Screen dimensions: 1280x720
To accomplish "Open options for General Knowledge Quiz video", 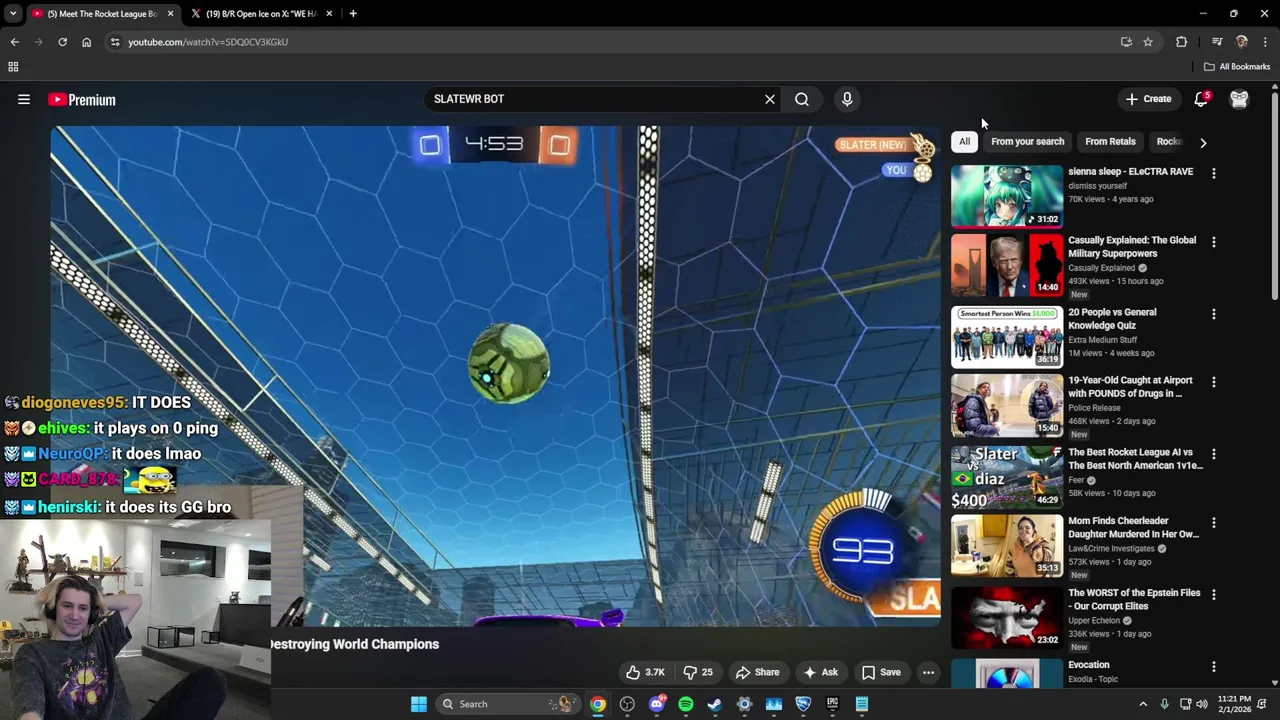I will [x=1214, y=314].
